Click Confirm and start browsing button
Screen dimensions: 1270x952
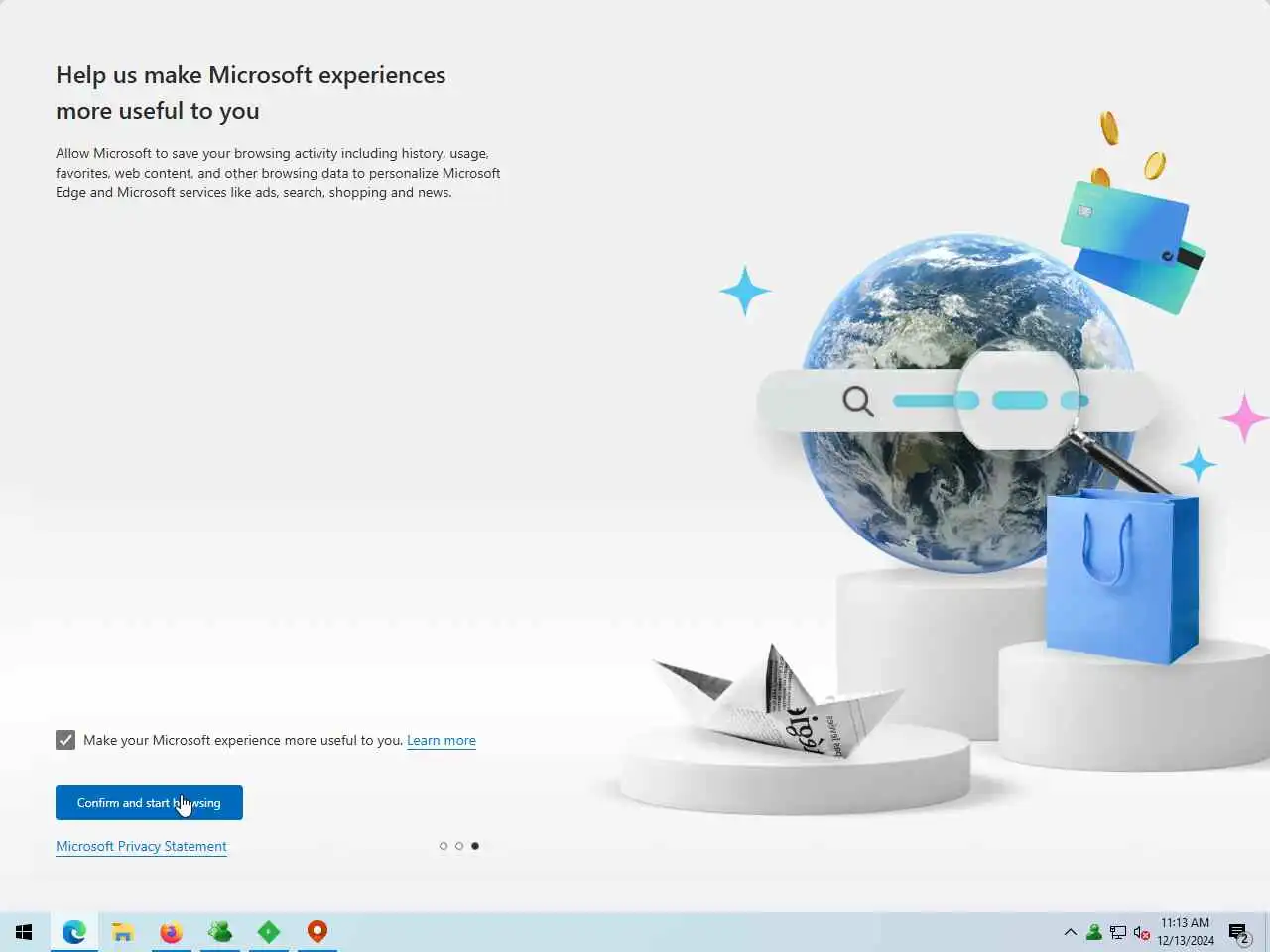point(149,802)
